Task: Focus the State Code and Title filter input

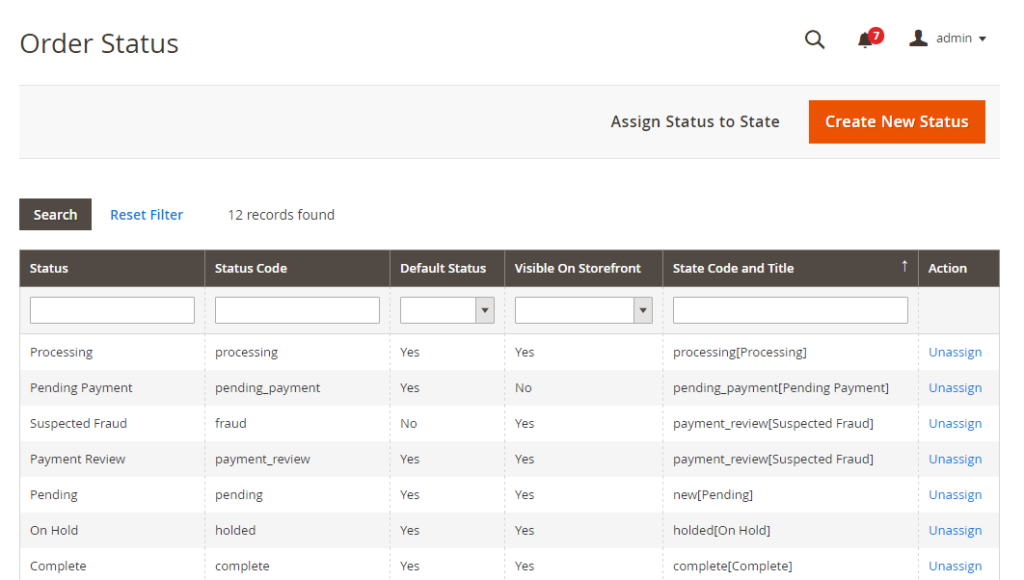Action: [x=790, y=310]
